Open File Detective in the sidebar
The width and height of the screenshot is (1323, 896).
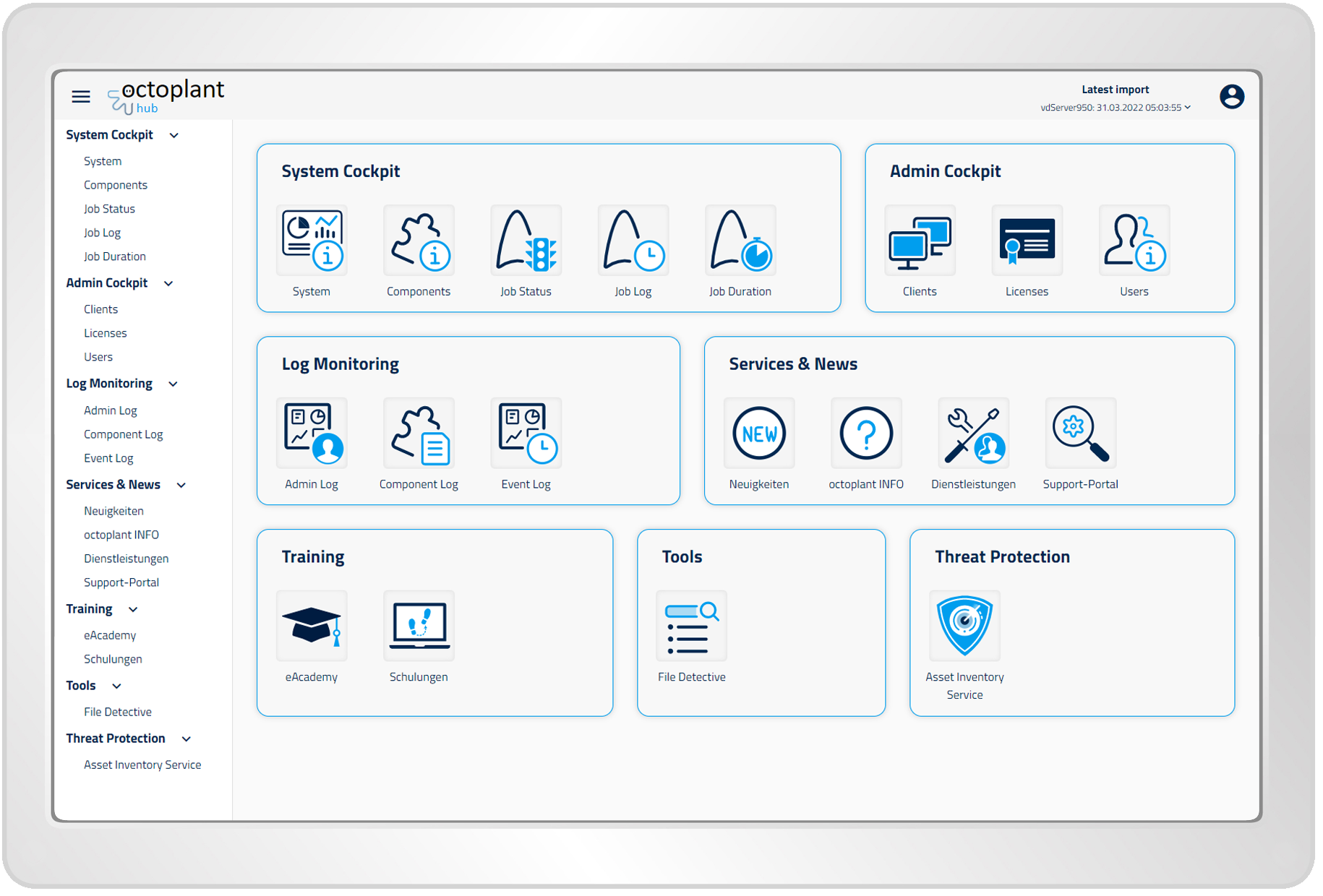click(118, 712)
